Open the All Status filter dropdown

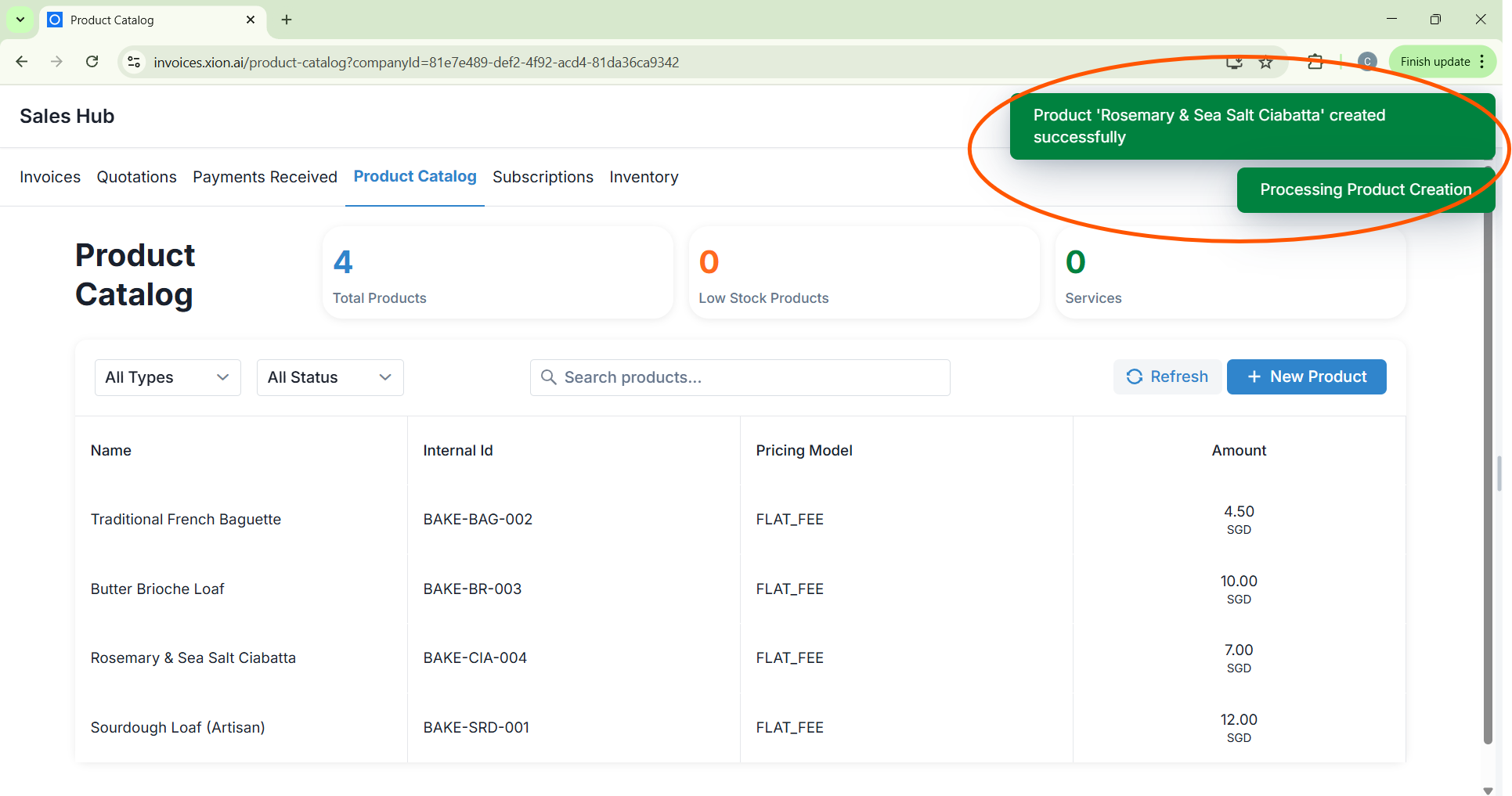point(330,377)
